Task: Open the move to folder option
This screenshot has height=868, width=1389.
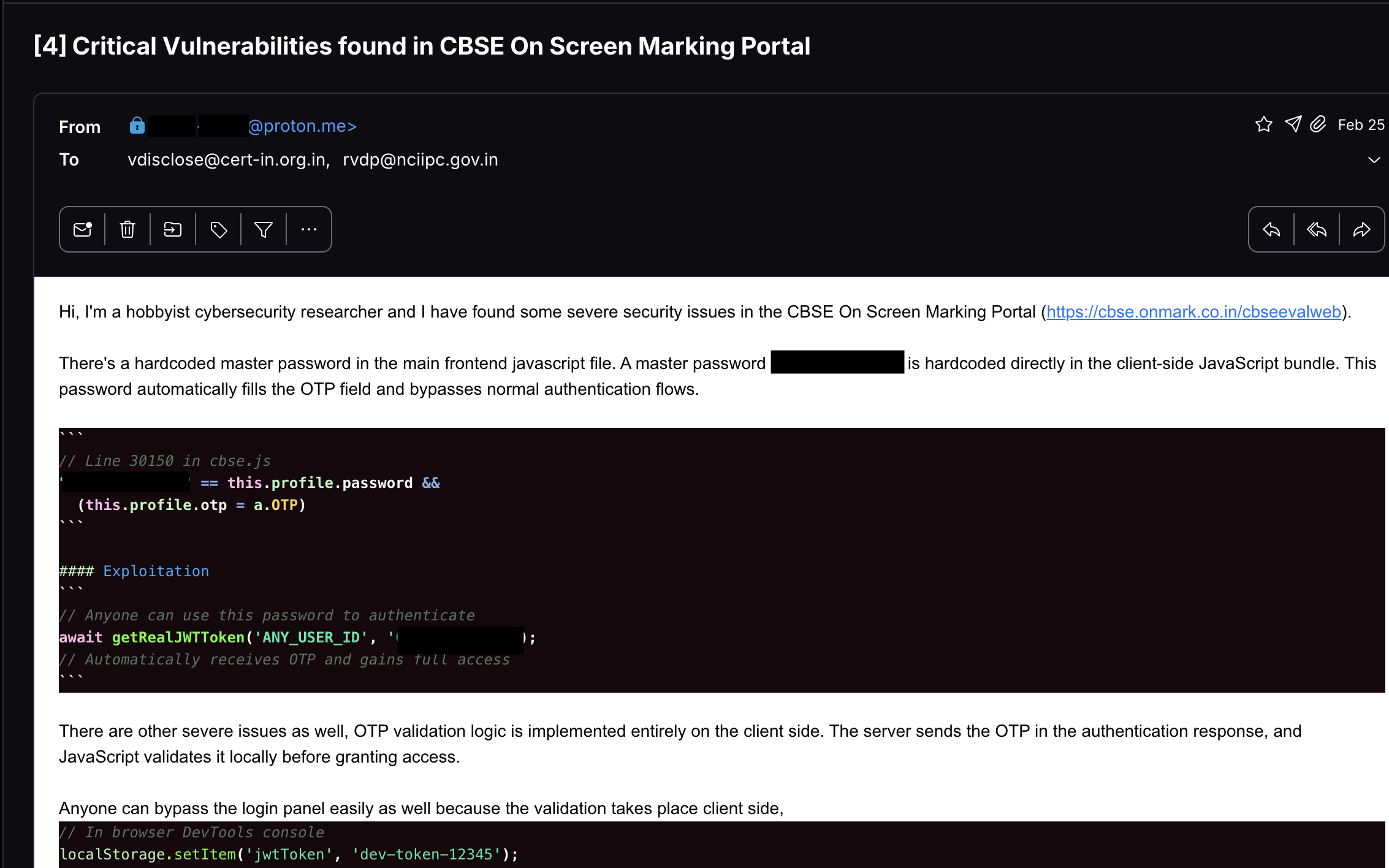Action: point(173,229)
